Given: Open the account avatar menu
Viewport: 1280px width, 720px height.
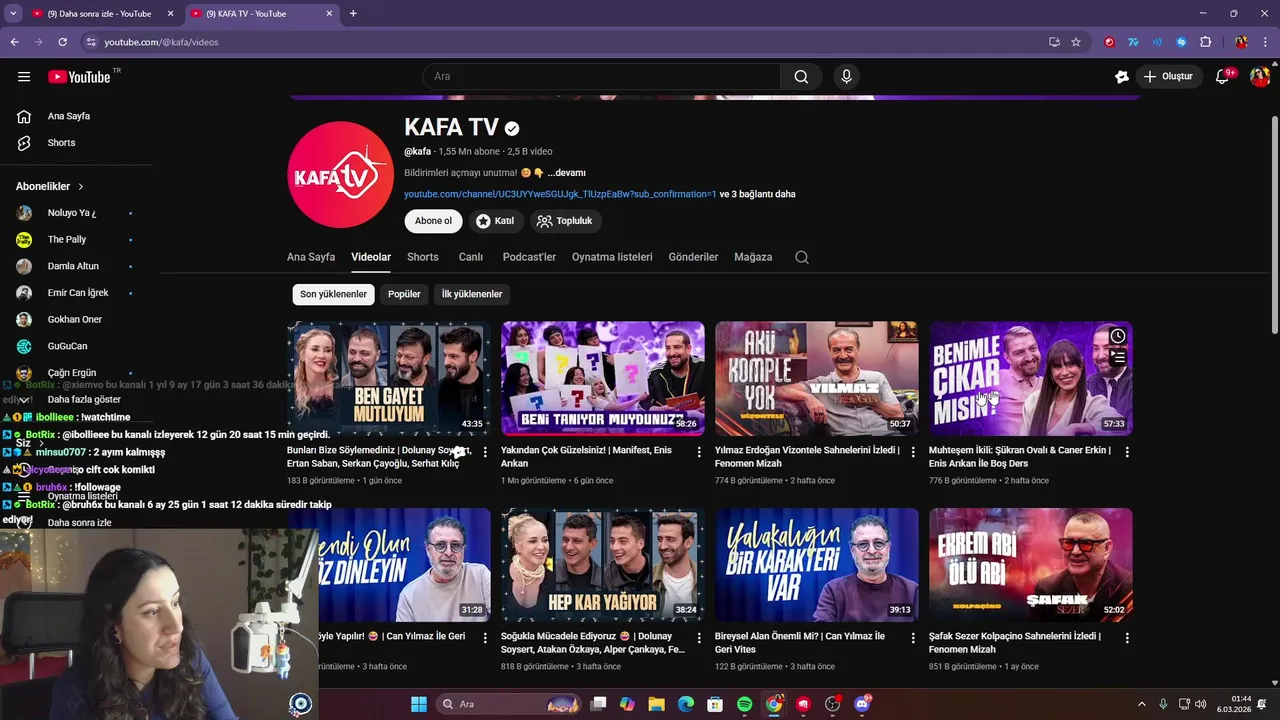Looking at the screenshot, I should click(x=1259, y=77).
